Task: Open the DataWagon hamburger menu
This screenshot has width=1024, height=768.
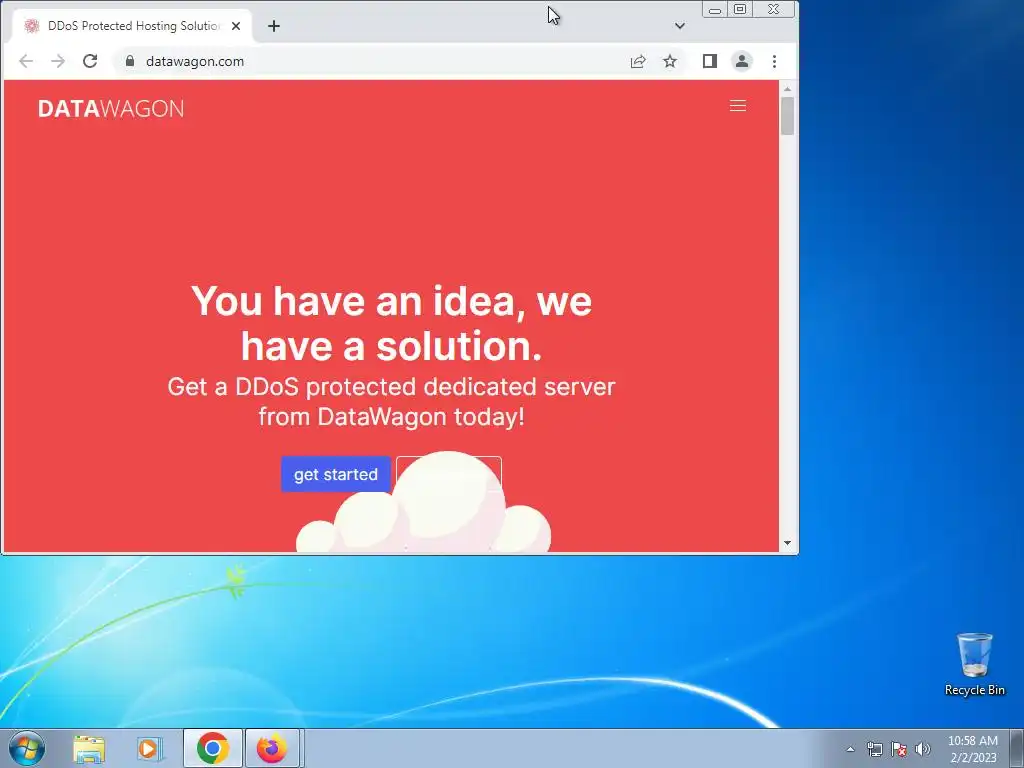Action: click(x=737, y=106)
